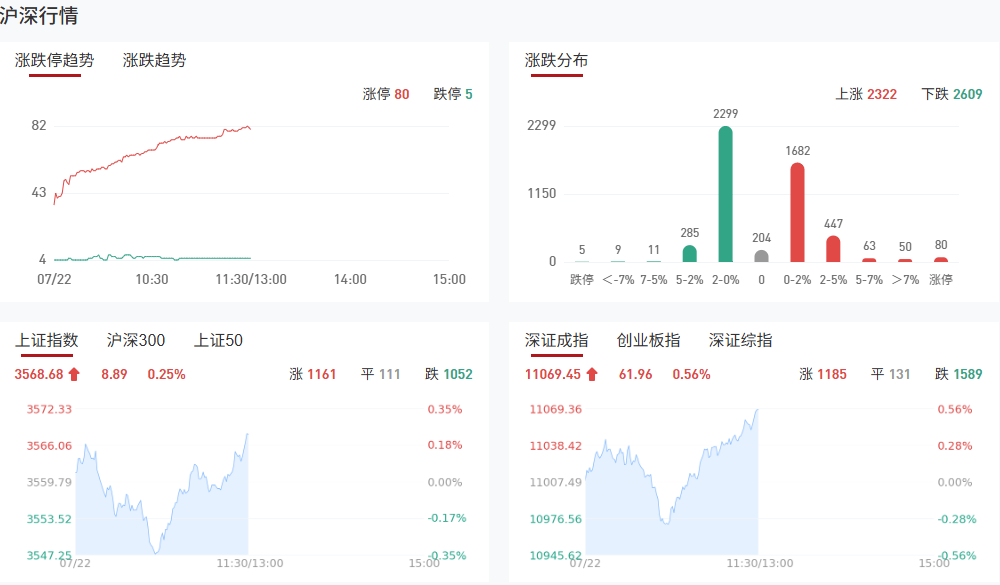Select the 涨跌停趋势 tab
Image resolution: width=1000 pixels, height=585 pixels.
[x=55, y=60]
